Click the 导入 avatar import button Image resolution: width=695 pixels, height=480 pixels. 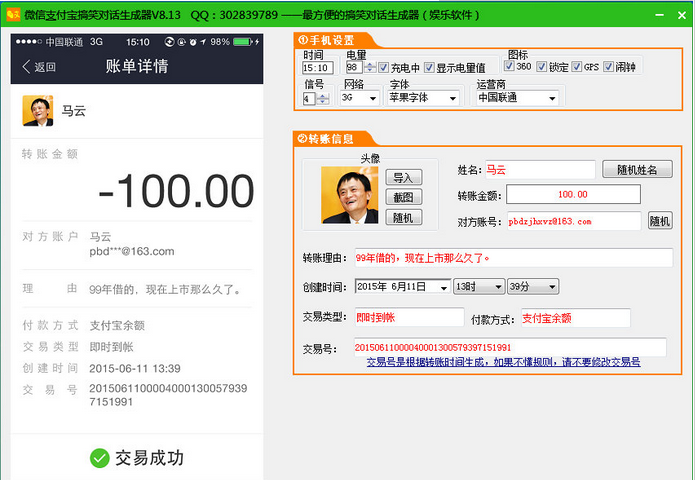click(402, 177)
